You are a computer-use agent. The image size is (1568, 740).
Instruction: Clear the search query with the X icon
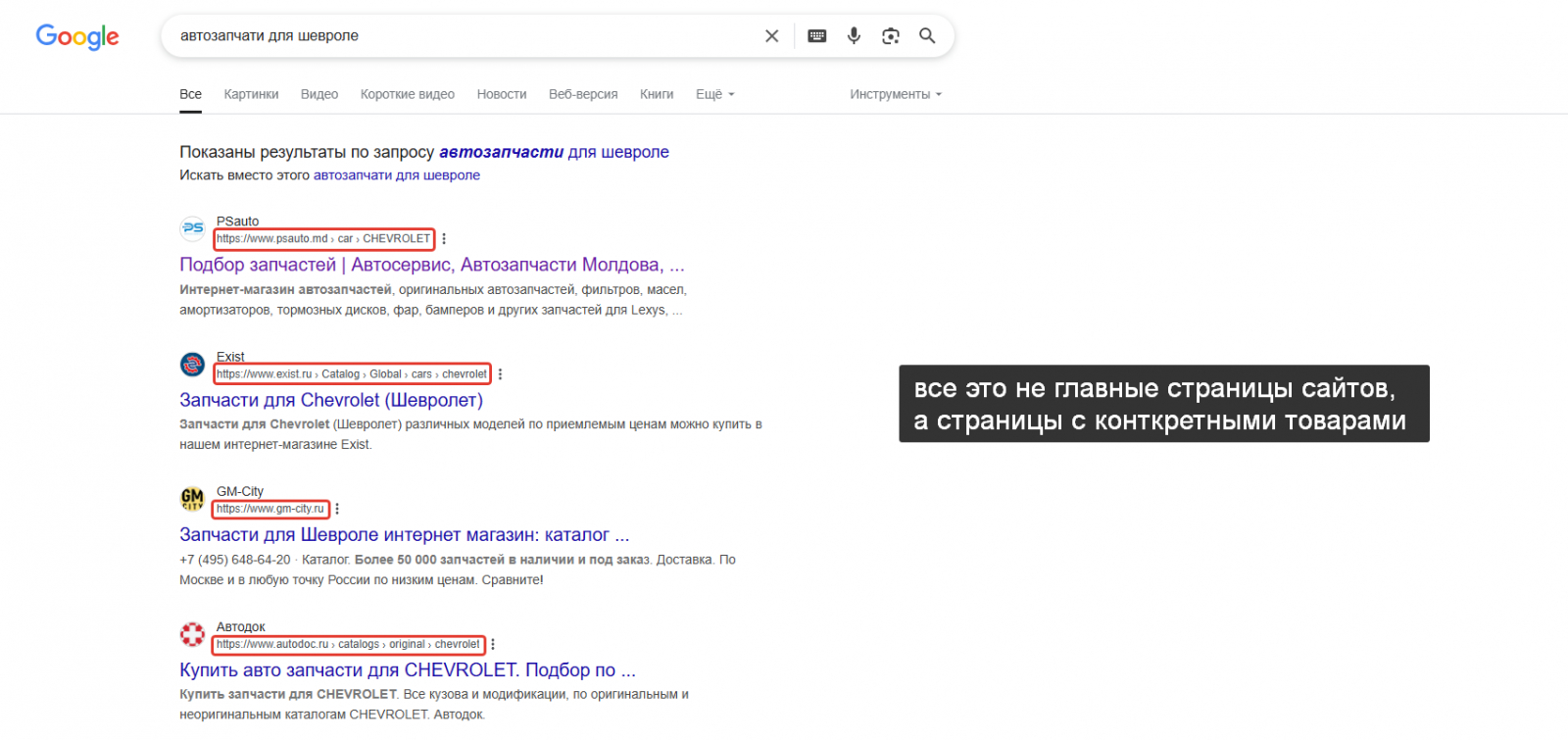pyautogui.click(x=772, y=36)
